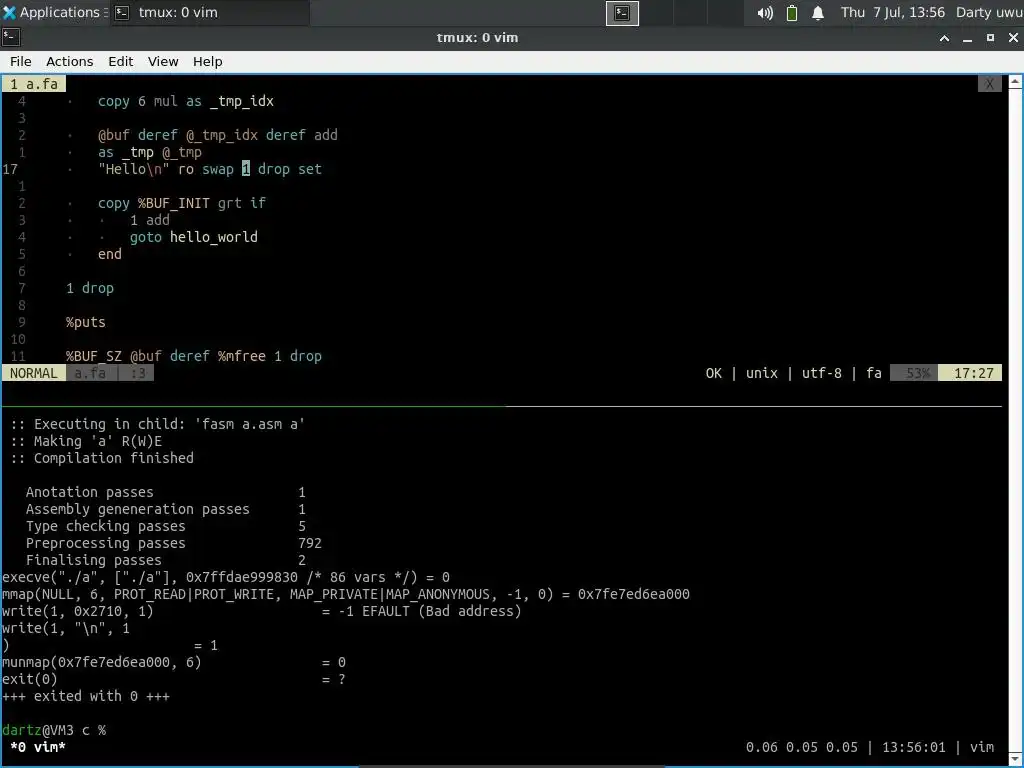The width and height of the screenshot is (1024, 768).
Task: Shade the window using up arrow icon
Action: (944, 39)
